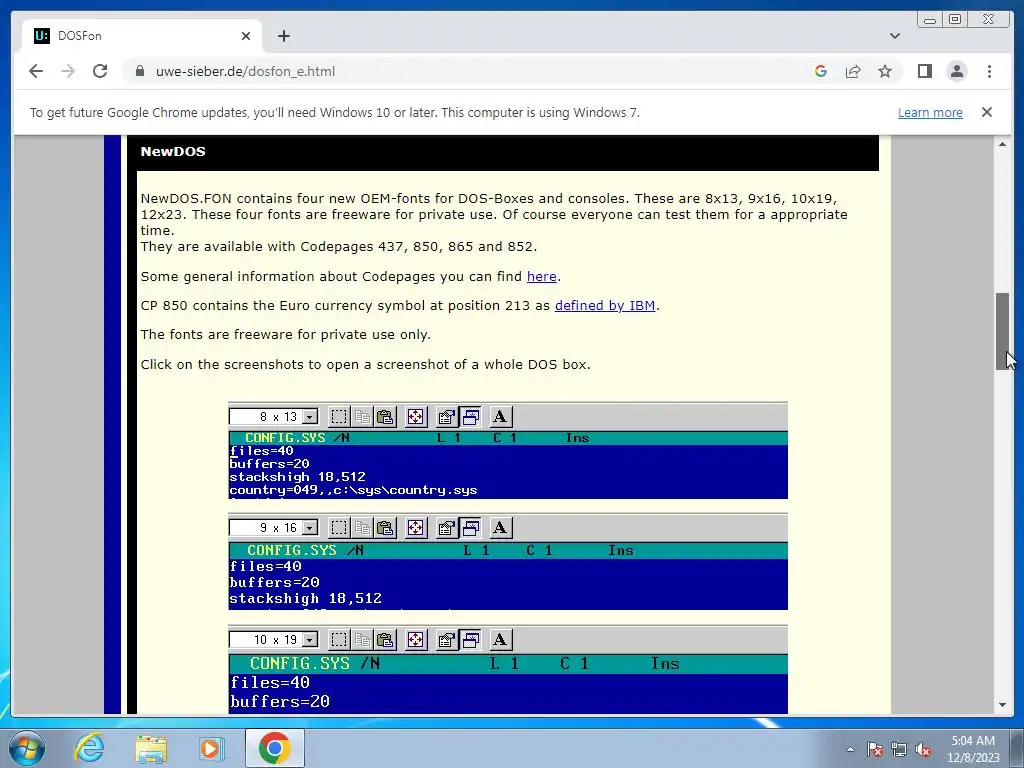Click the page's vertical scrollbar thumb
This screenshot has width=1024, height=768.
pos(1002,332)
